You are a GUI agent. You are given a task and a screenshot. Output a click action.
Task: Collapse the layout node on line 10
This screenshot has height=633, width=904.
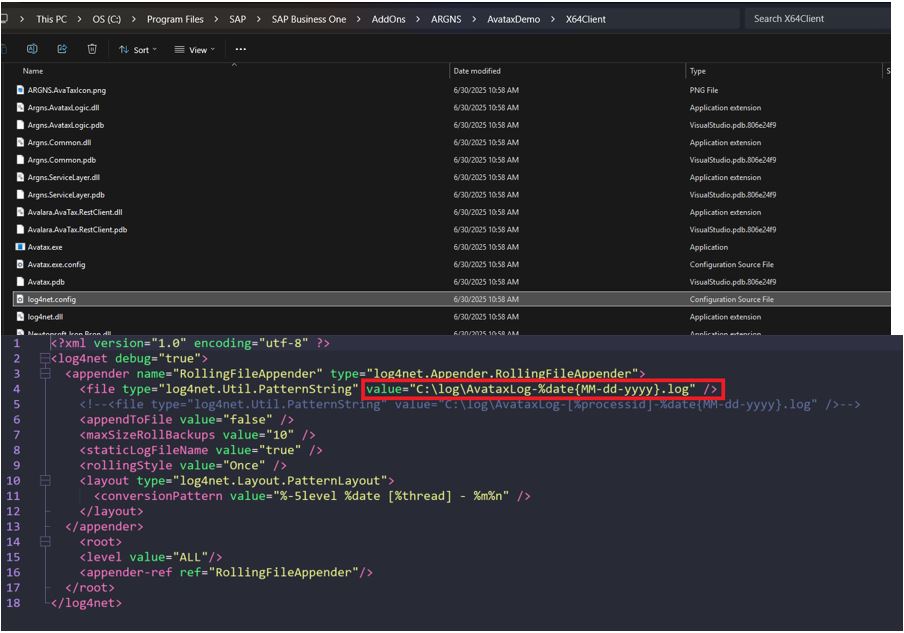coord(45,481)
